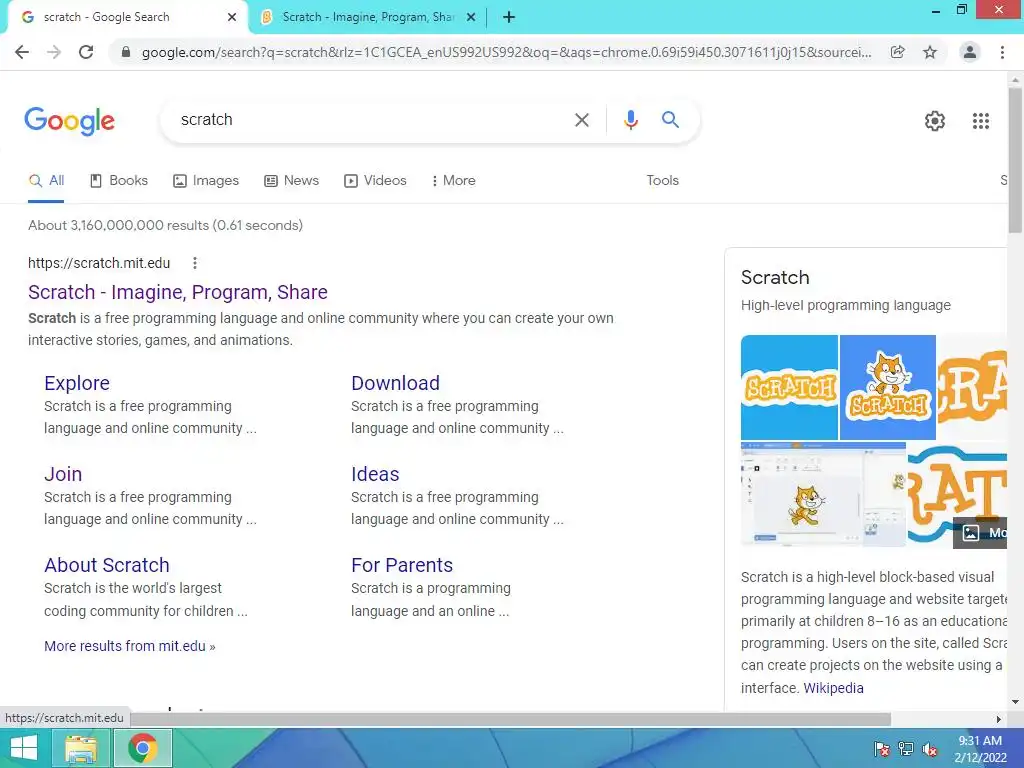Go to Google homepage via logo

69,121
